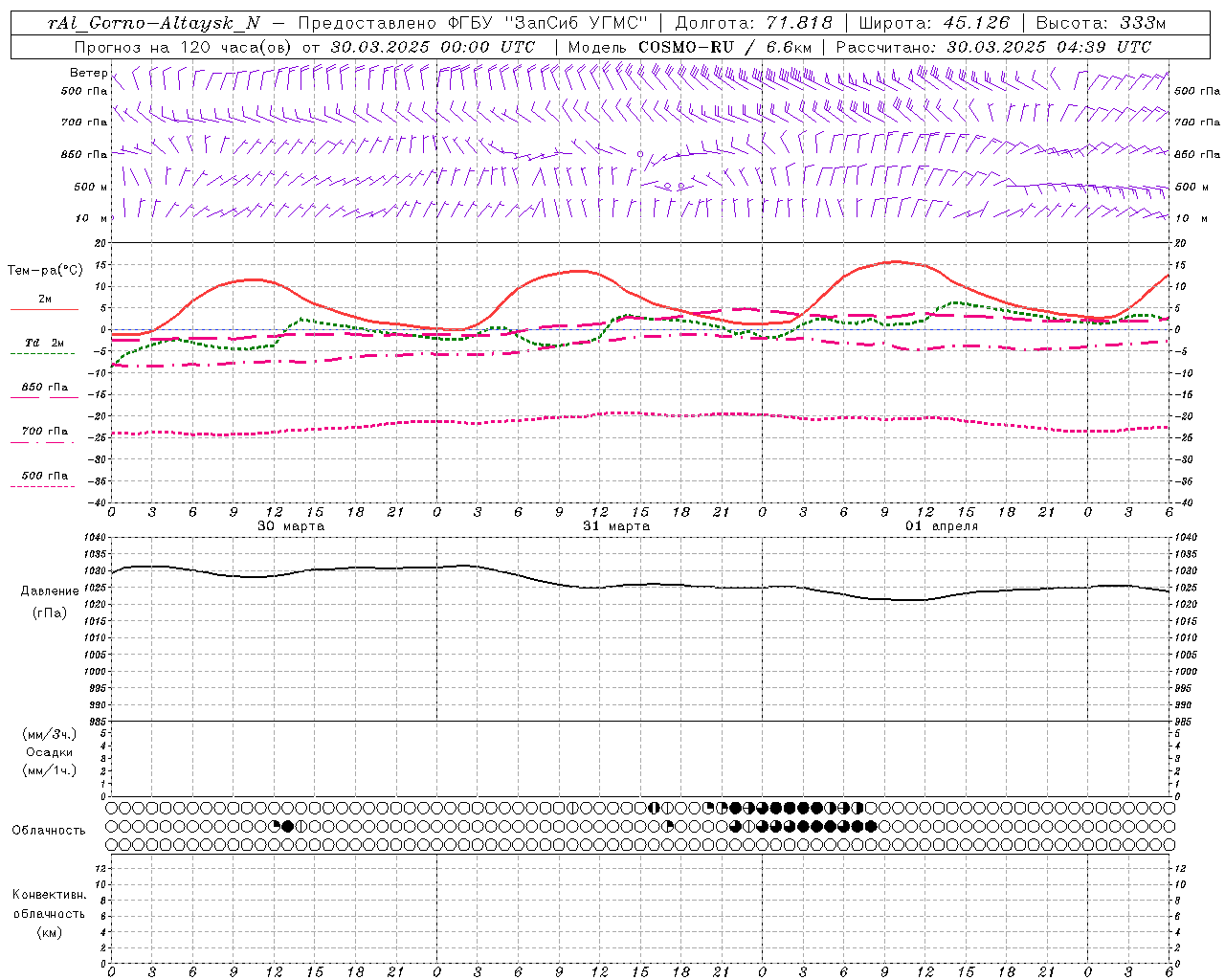The width and height of the screenshot is (1225, 980).
Task: Click the (мм/3ч.) precipitation unit
Action: (50, 735)
